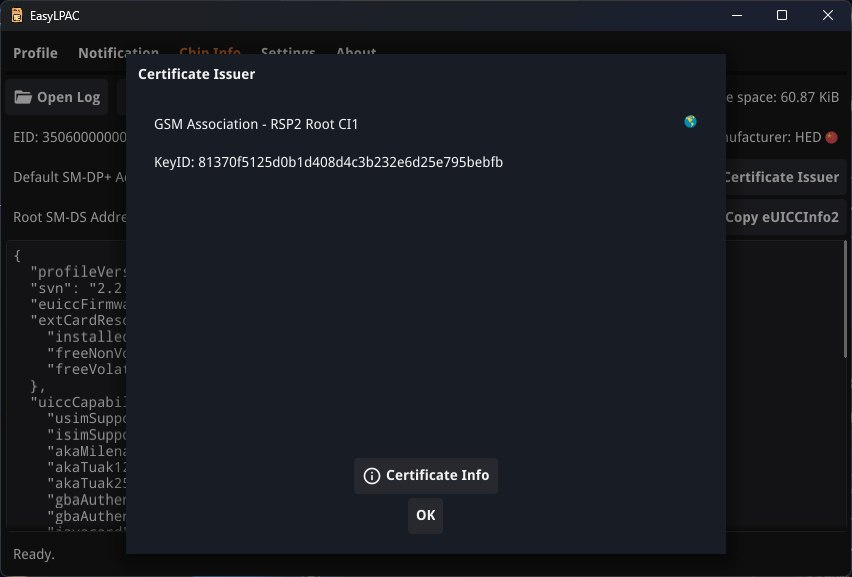Image resolution: width=852 pixels, height=577 pixels.
Task: Switch to the Profile tab
Action: [35, 53]
